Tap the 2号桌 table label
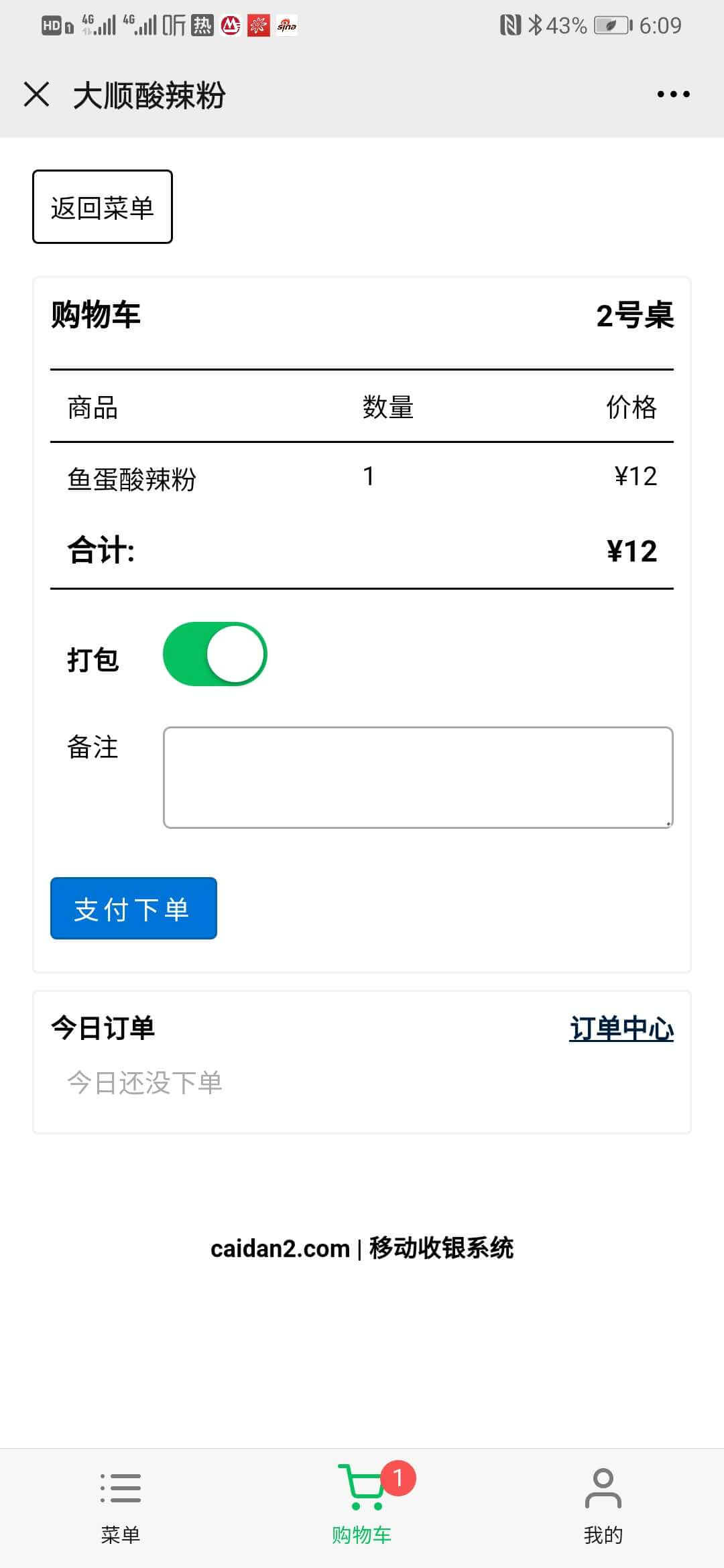 634,315
